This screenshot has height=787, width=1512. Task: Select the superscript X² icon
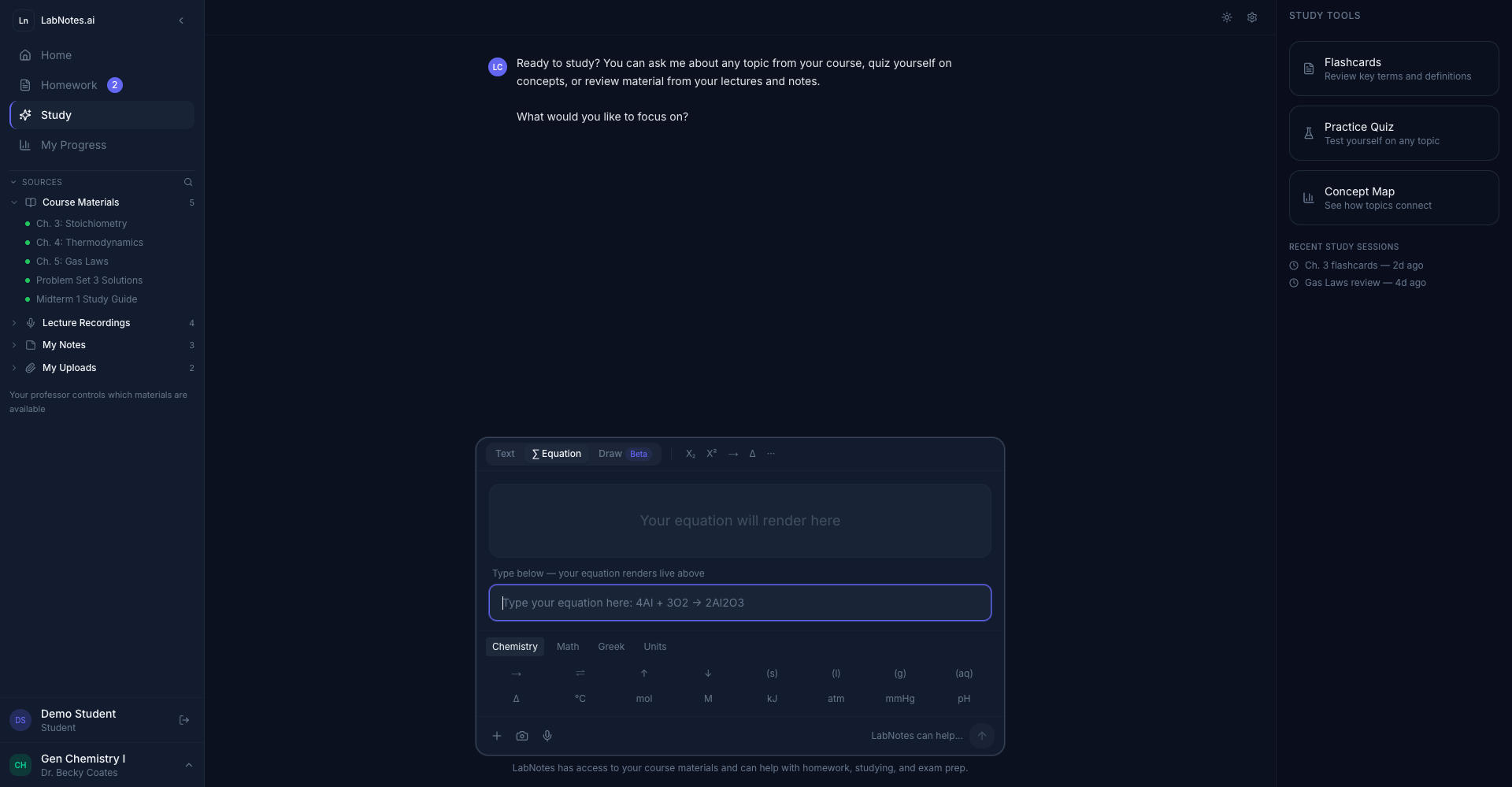(x=712, y=453)
